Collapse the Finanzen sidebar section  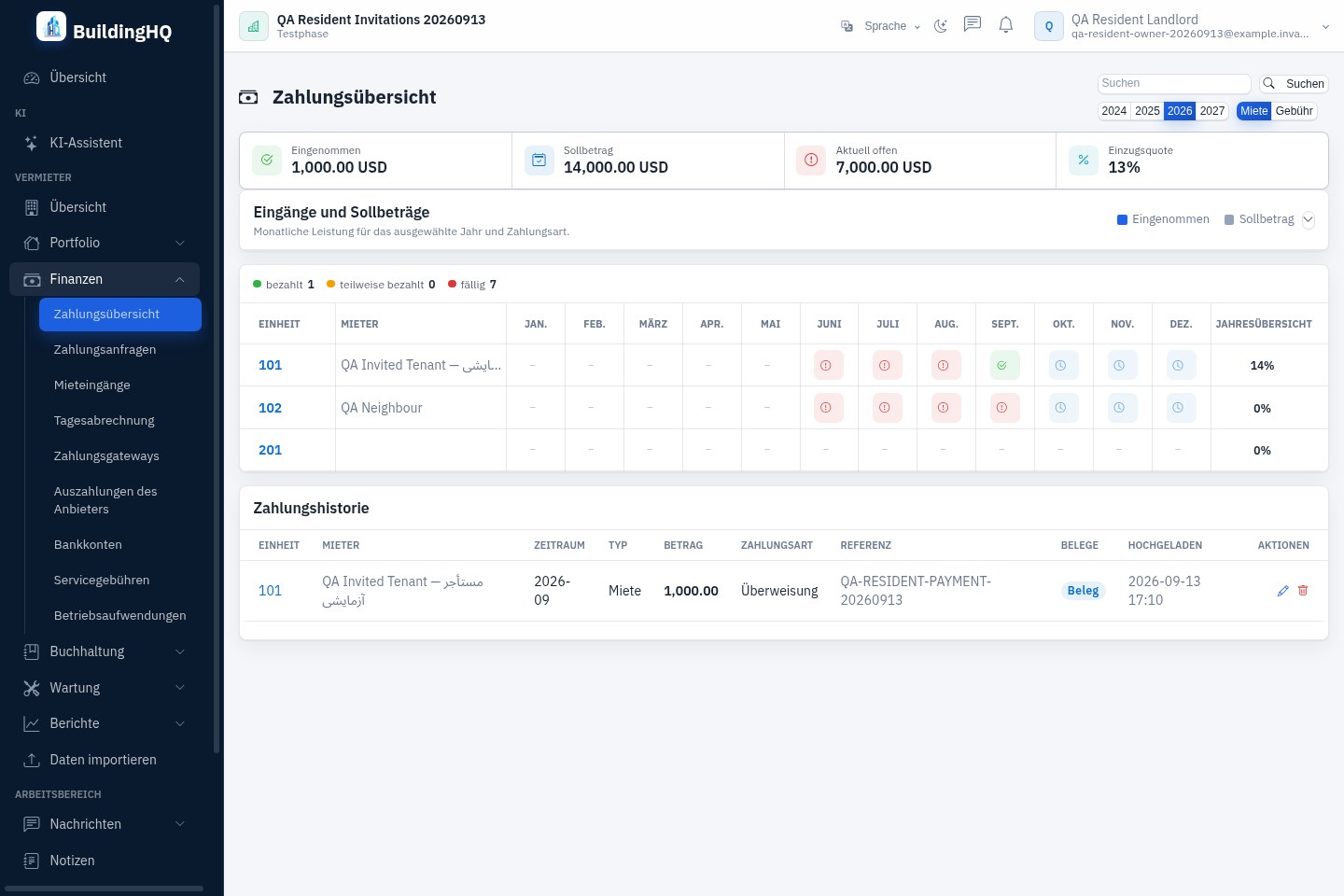click(x=105, y=279)
